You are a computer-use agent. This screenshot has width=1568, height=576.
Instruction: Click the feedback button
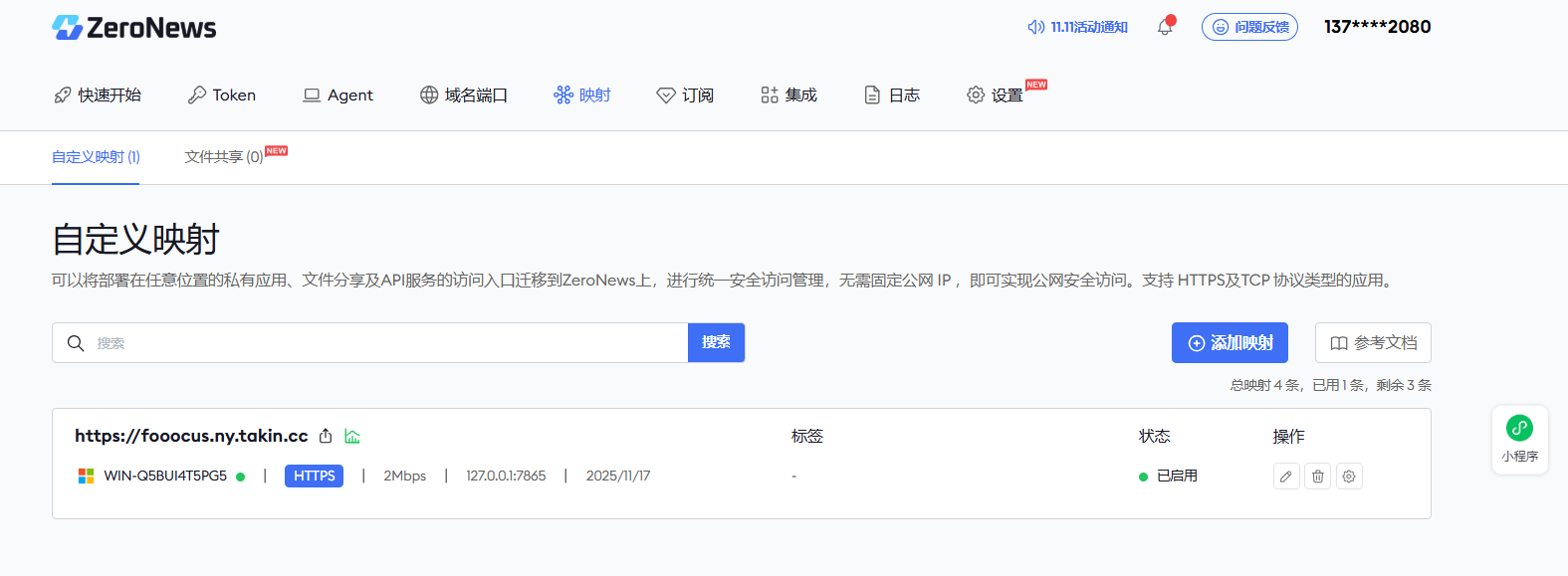point(1249,27)
